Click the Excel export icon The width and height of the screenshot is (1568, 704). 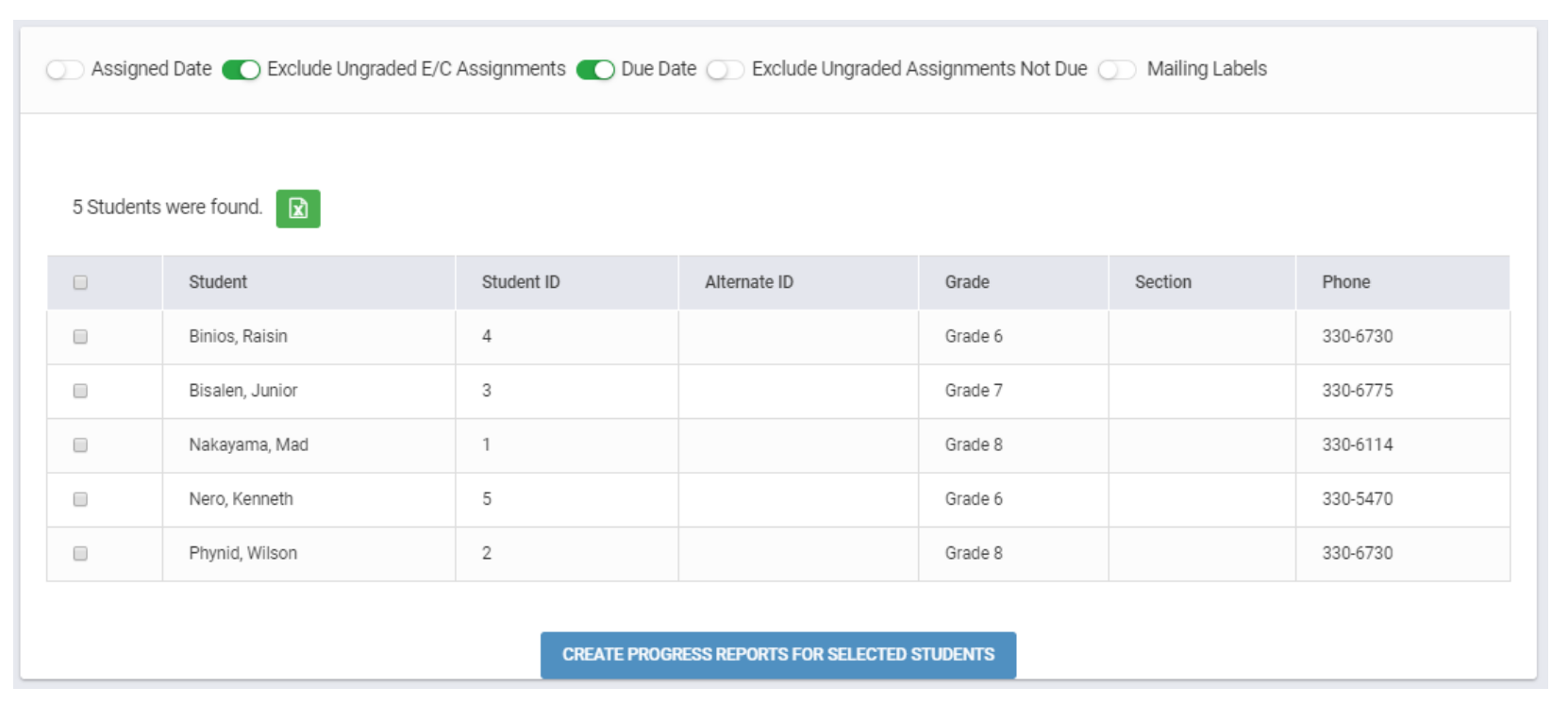(297, 209)
